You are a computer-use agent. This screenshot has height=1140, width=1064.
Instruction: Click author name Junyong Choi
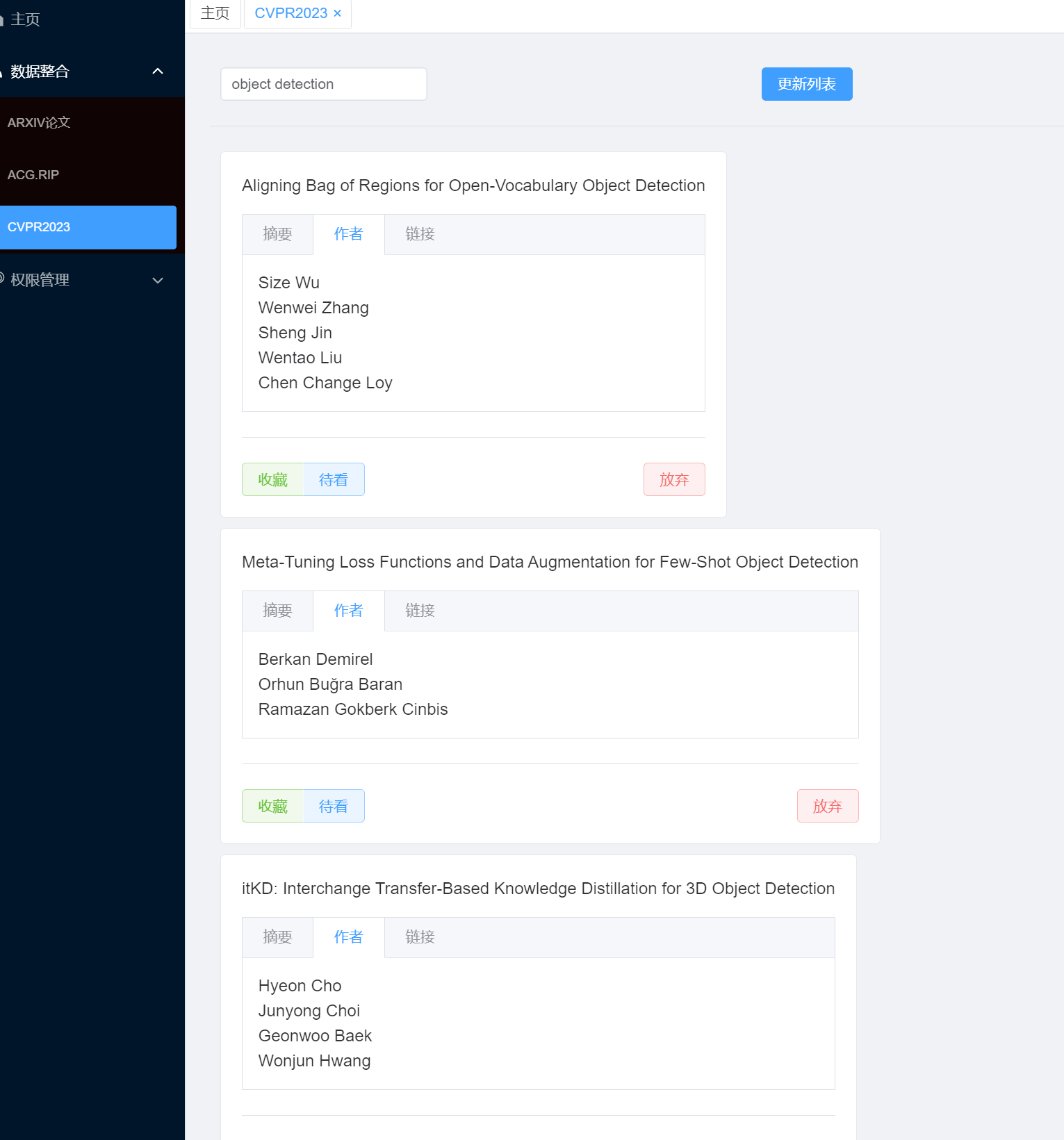pyautogui.click(x=309, y=1011)
